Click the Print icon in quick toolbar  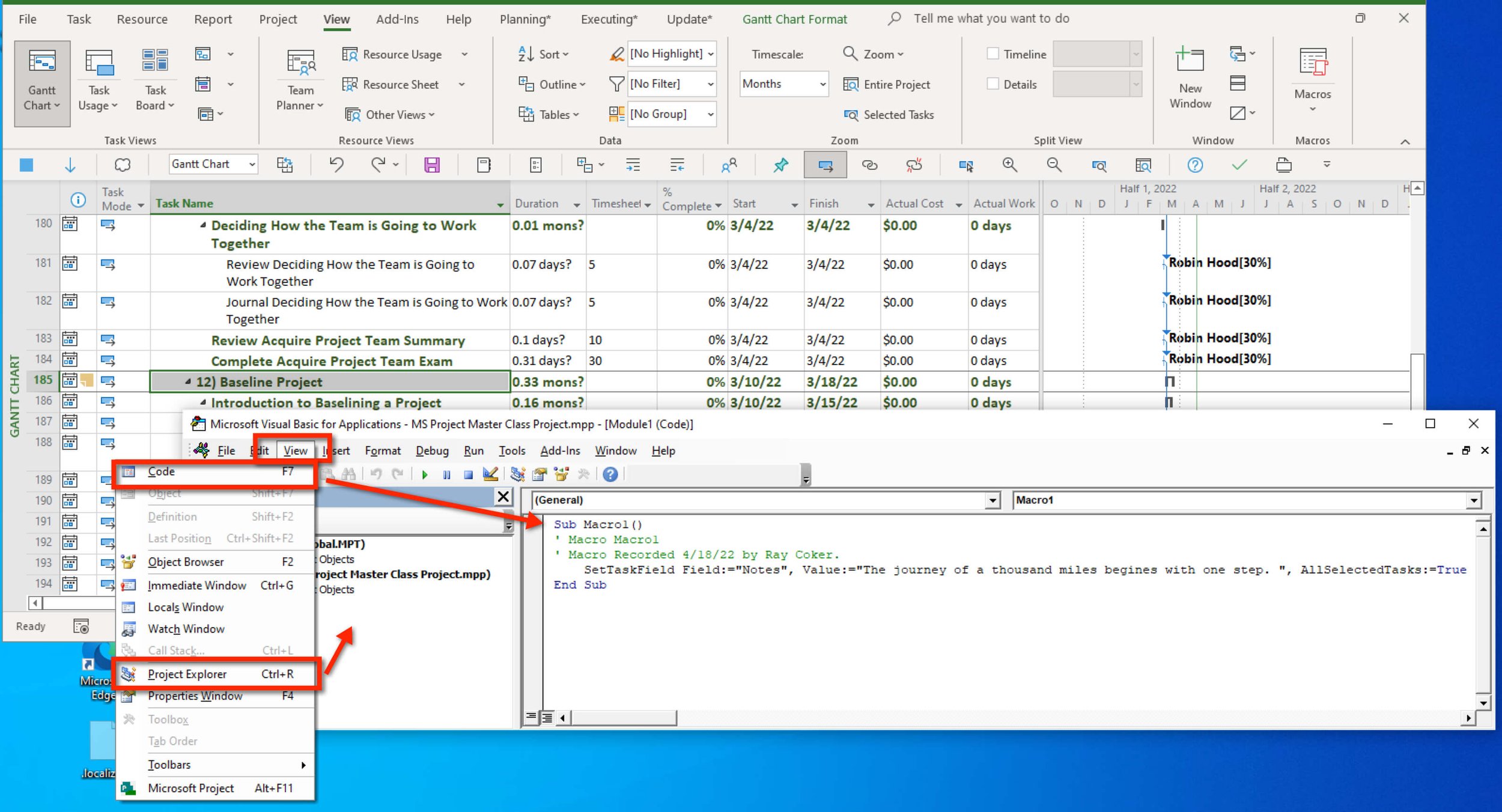1283,165
